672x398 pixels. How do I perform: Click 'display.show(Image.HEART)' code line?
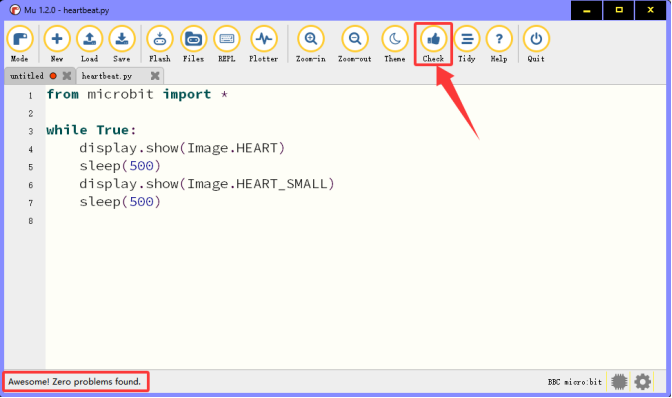pos(182,148)
